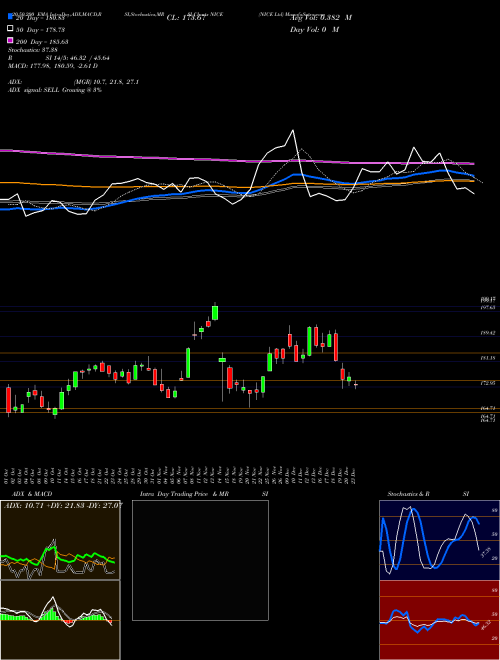Click the magenta 200 Day EMA legend swatch

10,41
